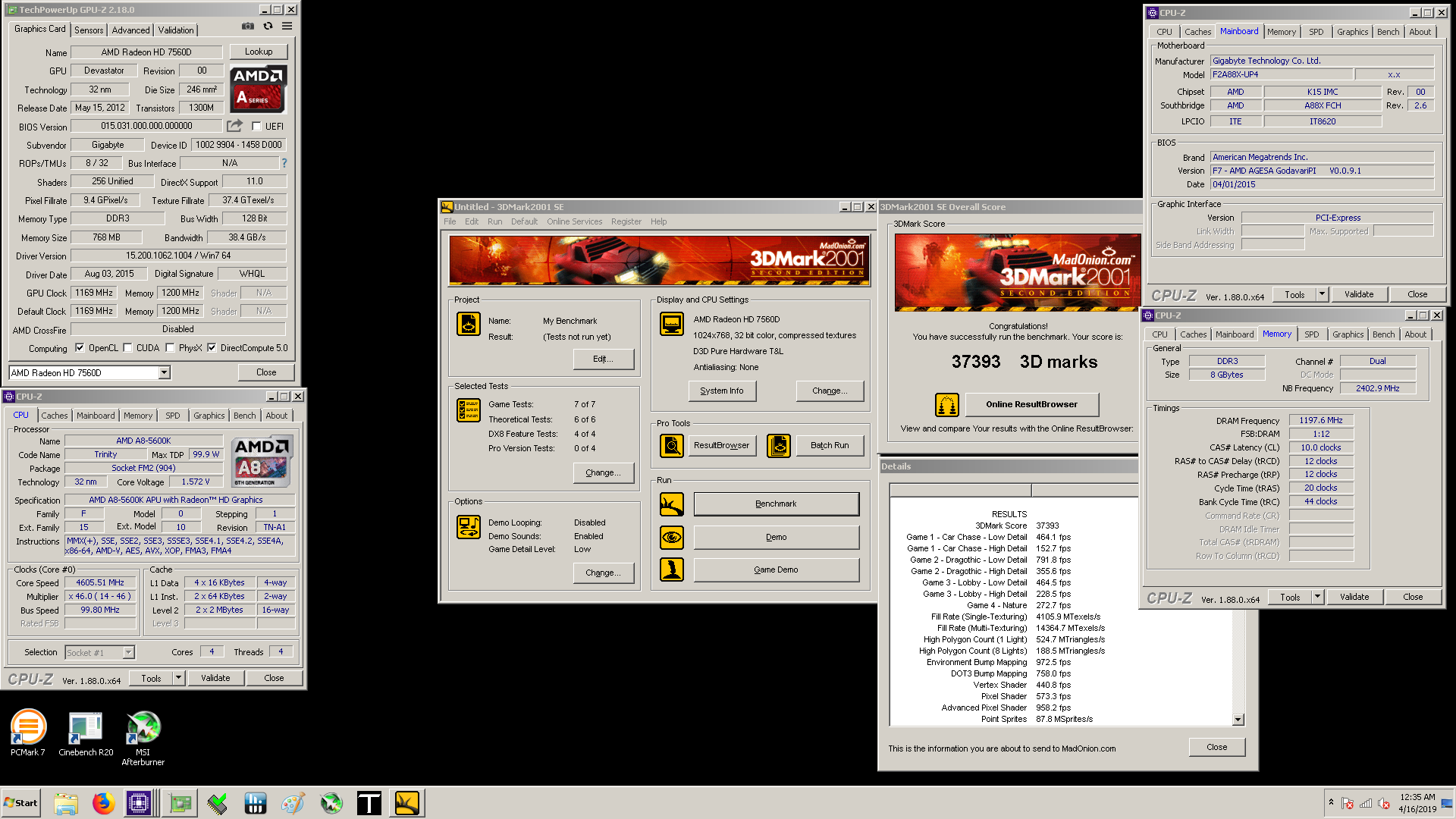The image size is (1456, 819).
Task: Click GPU-Z refresh icon
Action: coord(268,26)
